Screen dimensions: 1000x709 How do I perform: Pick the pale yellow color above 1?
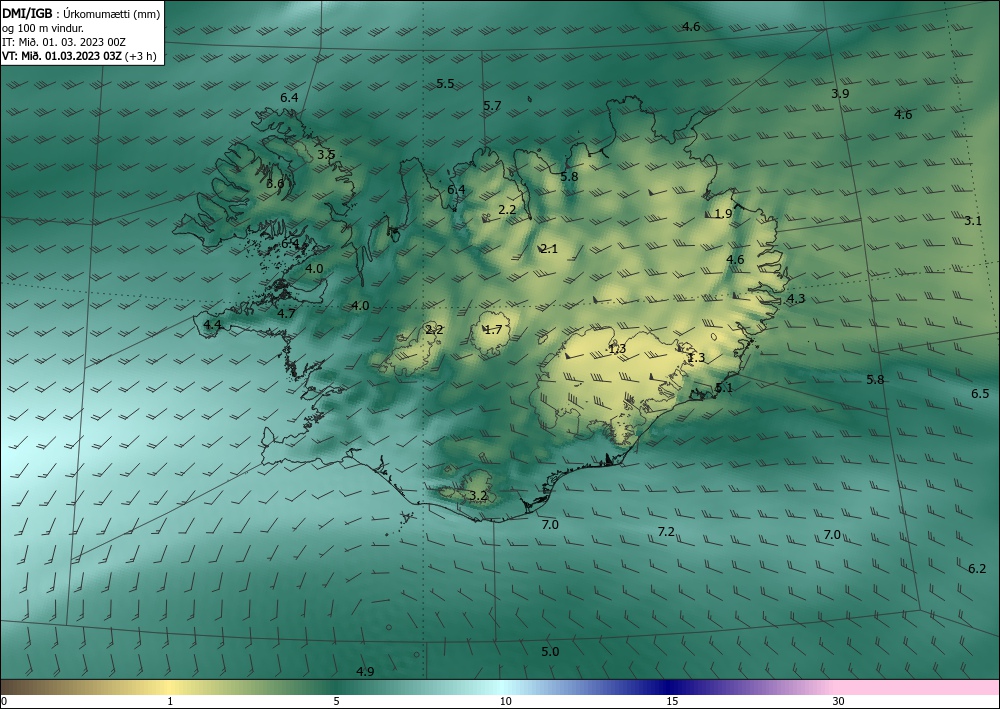(170, 687)
